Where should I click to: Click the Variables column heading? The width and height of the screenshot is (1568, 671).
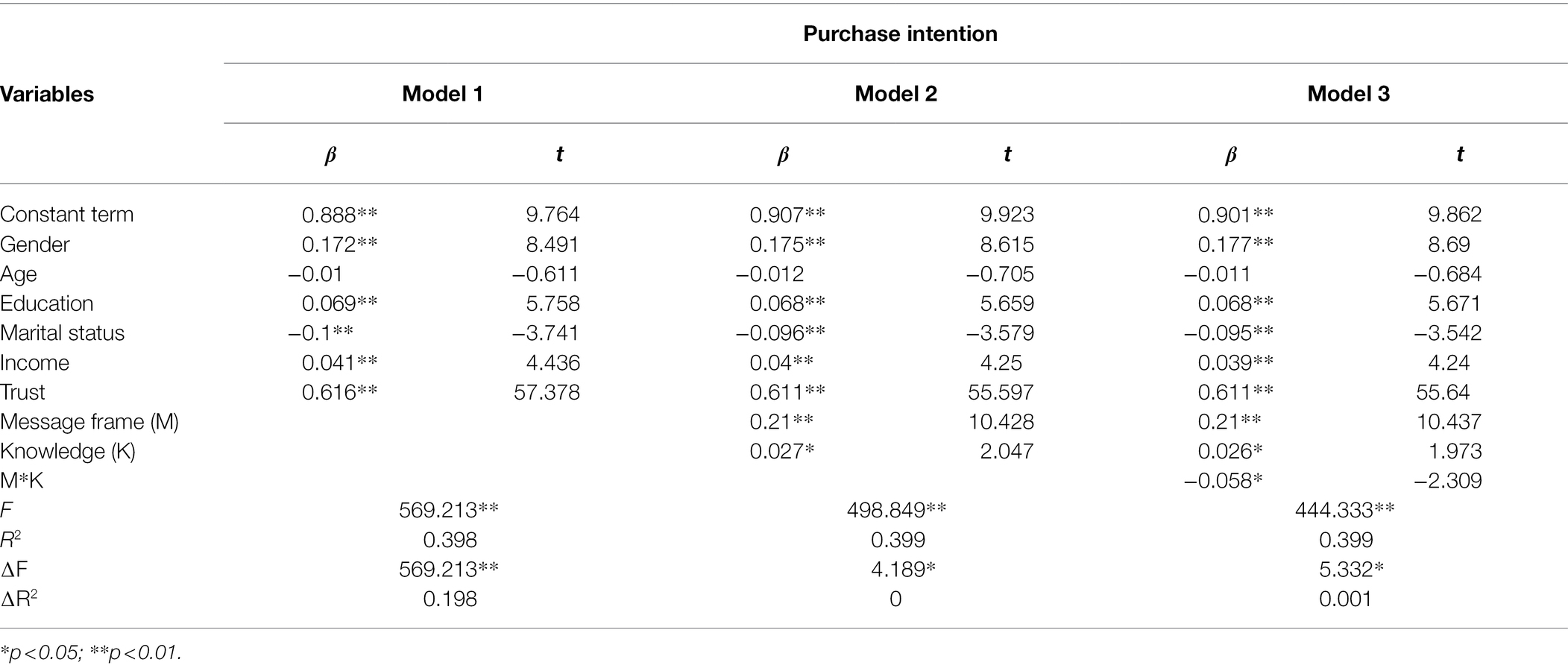[x=47, y=95]
